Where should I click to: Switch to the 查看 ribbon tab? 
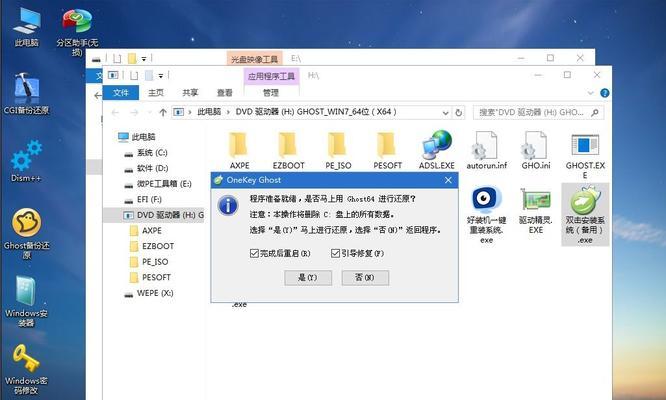pos(225,93)
